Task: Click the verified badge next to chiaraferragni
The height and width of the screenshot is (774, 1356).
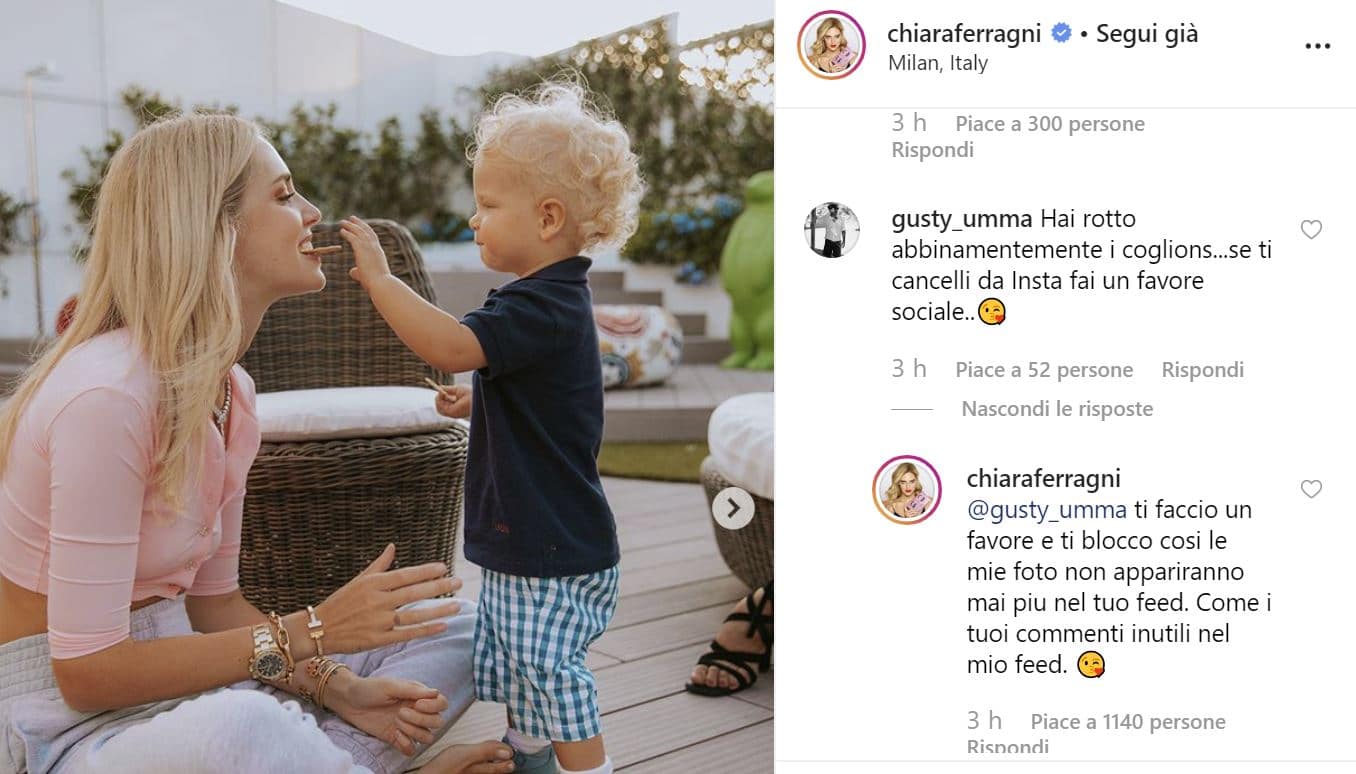Action: [x=1060, y=34]
